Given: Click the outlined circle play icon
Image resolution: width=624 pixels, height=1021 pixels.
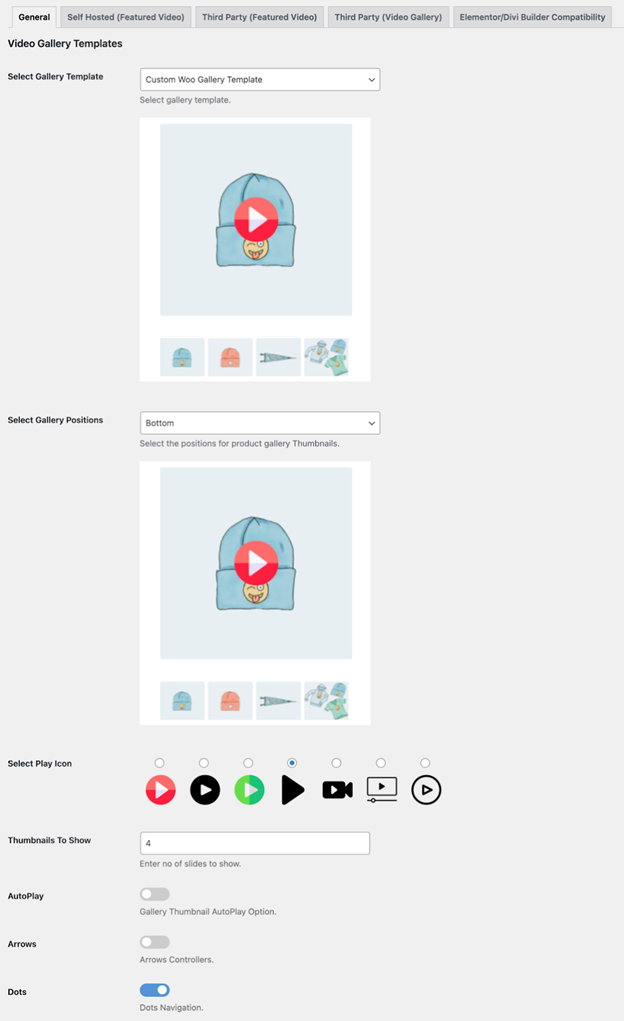Looking at the screenshot, I should pyautogui.click(x=426, y=790).
